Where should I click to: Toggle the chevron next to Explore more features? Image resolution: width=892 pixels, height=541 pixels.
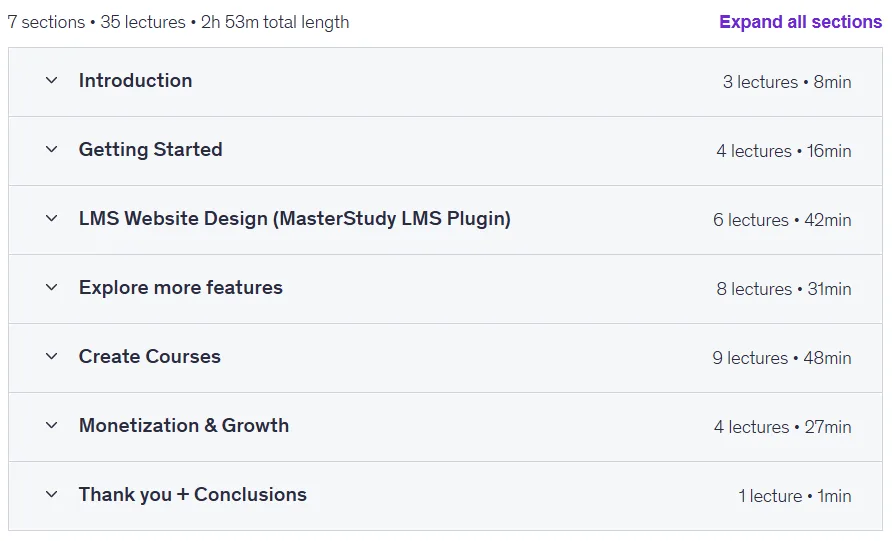(x=51, y=287)
